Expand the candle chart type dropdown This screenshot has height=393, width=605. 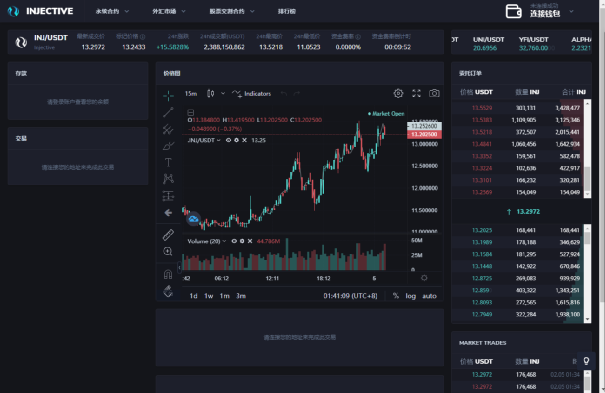click(x=223, y=94)
